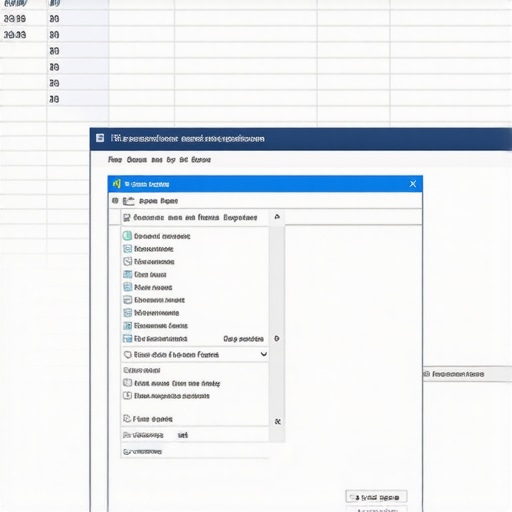The height and width of the screenshot is (512, 512).
Task: Select the first spreadsheet cell under the left column header
Action: click(x=23, y=19)
